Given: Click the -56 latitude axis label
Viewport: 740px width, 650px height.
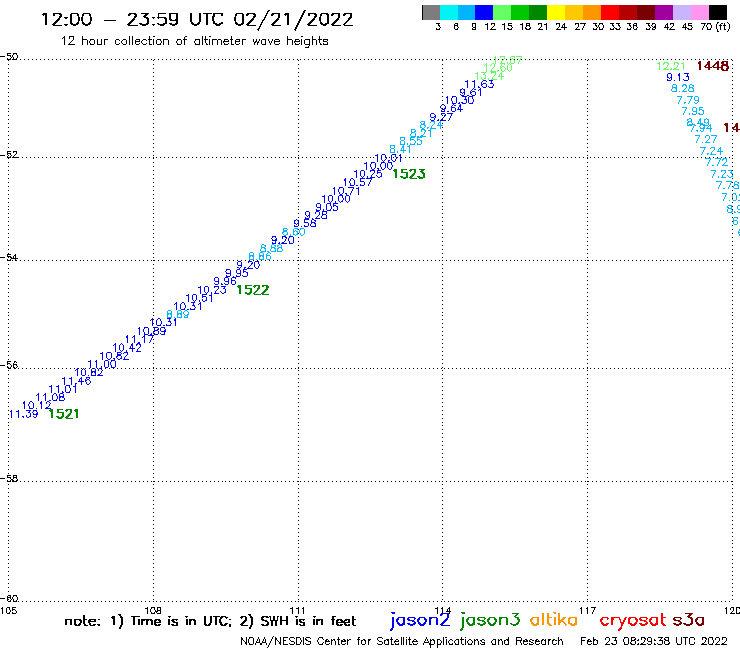Looking at the screenshot, I should (10, 365).
